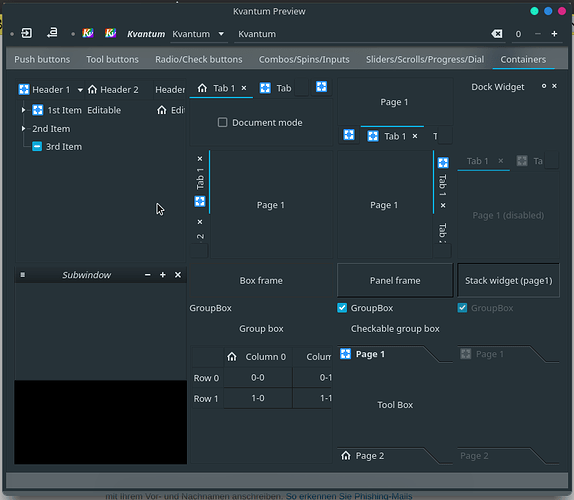
Task: Select table cell 1-1
Action: click(x=312, y=398)
